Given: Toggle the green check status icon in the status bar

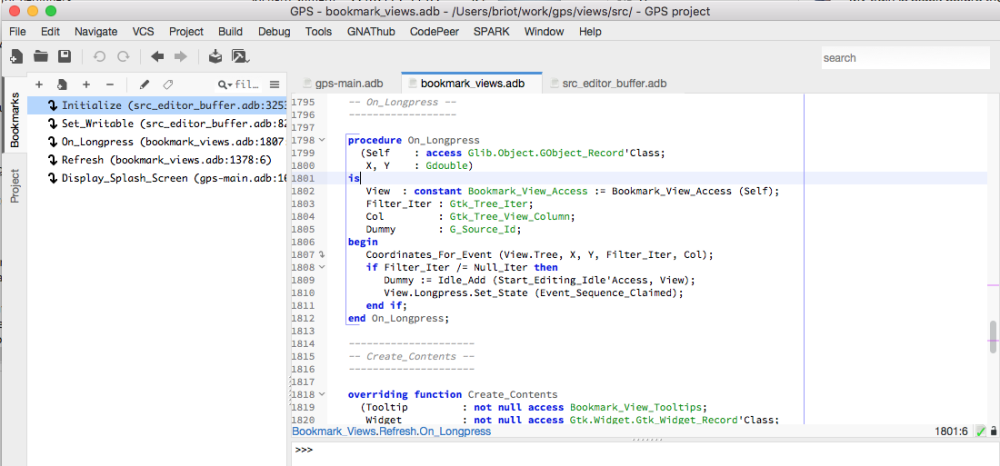Looking at the screenshot, I should click(981, 431).
